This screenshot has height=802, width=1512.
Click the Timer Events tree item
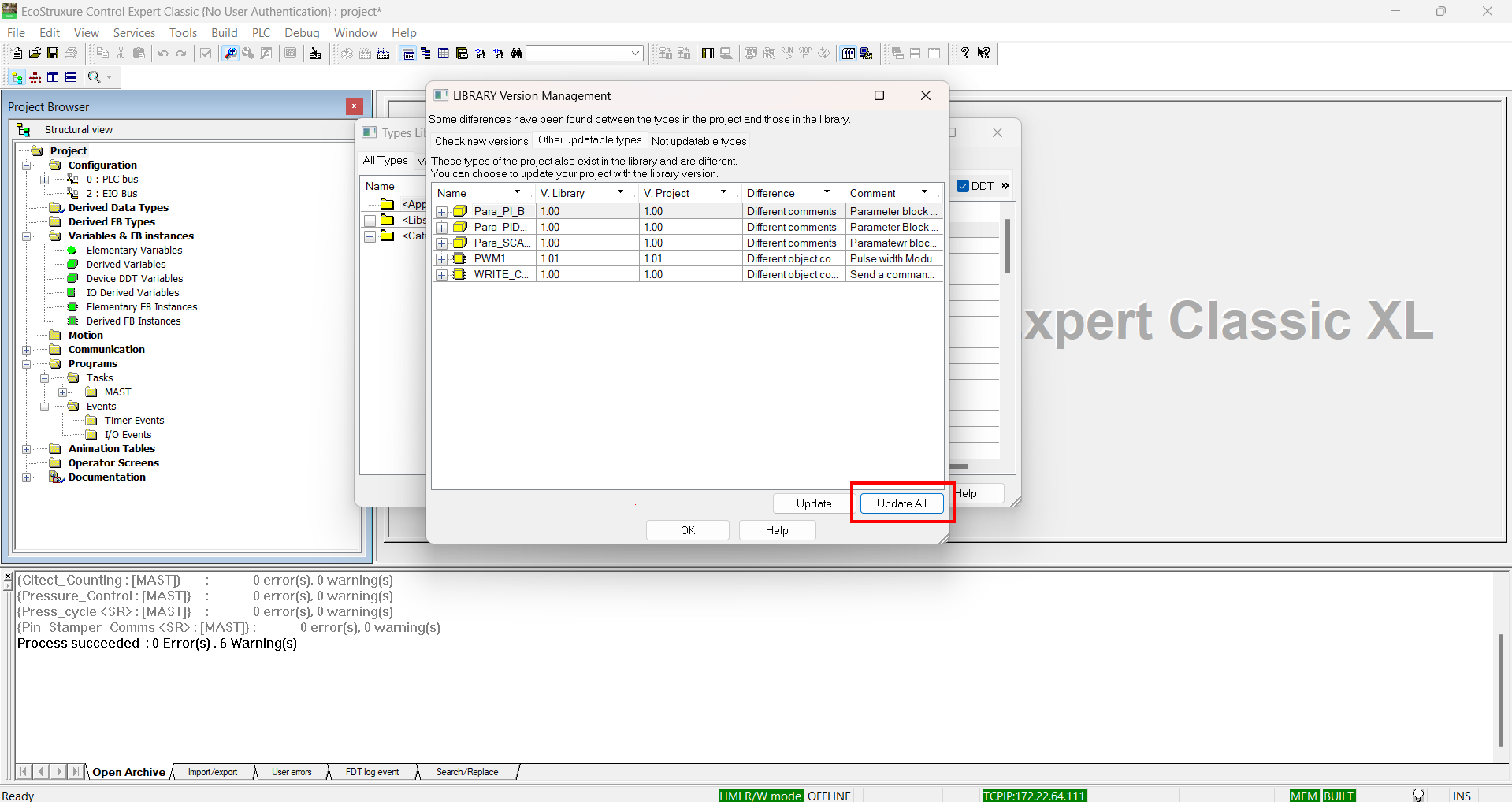tap(134, 421)
